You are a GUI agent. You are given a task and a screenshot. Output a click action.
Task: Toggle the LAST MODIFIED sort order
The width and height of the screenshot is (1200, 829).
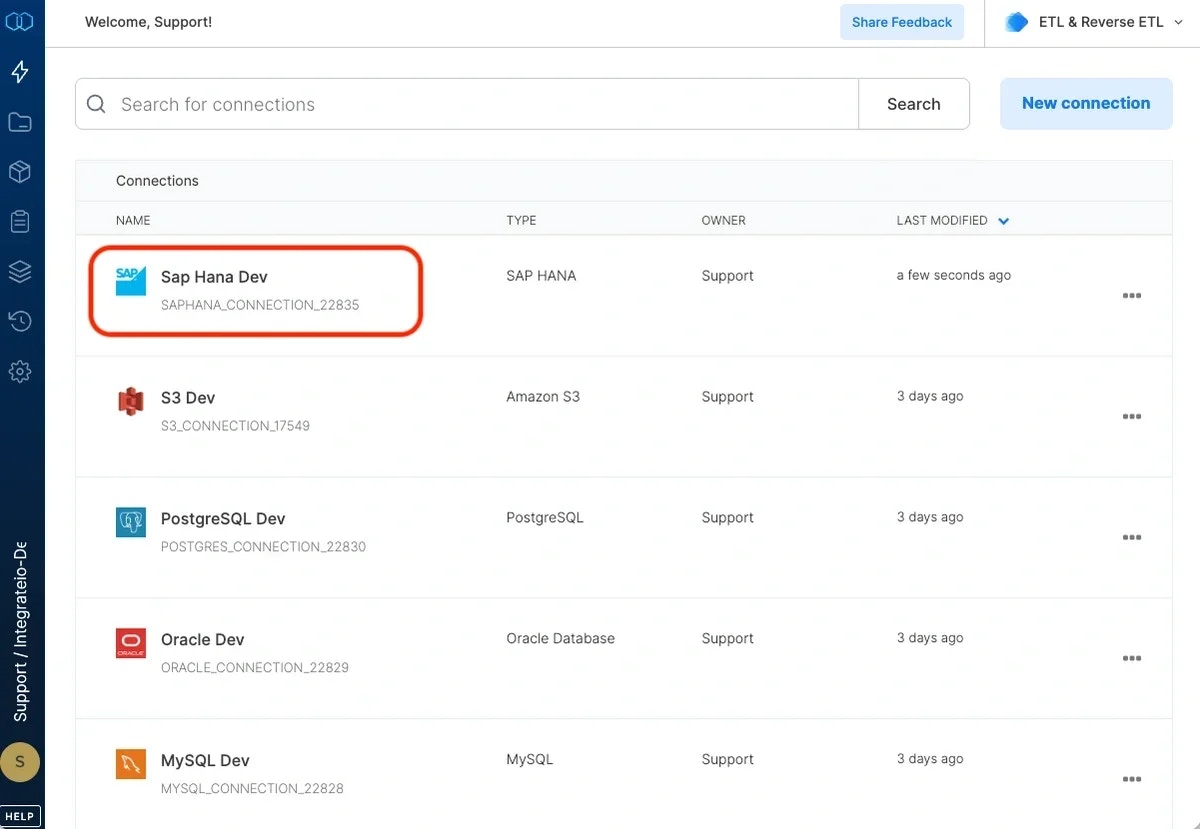(x=1003, y=221)
